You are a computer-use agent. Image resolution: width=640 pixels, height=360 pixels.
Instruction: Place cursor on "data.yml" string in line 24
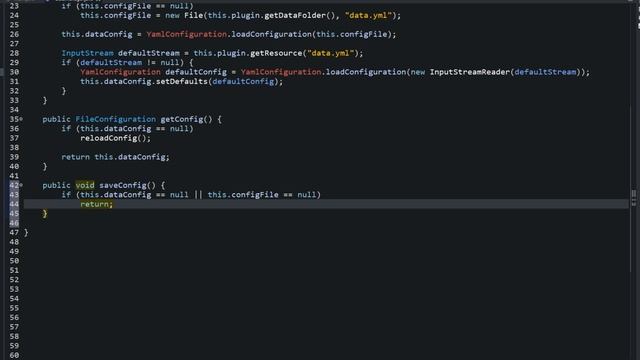click(368, 16)
